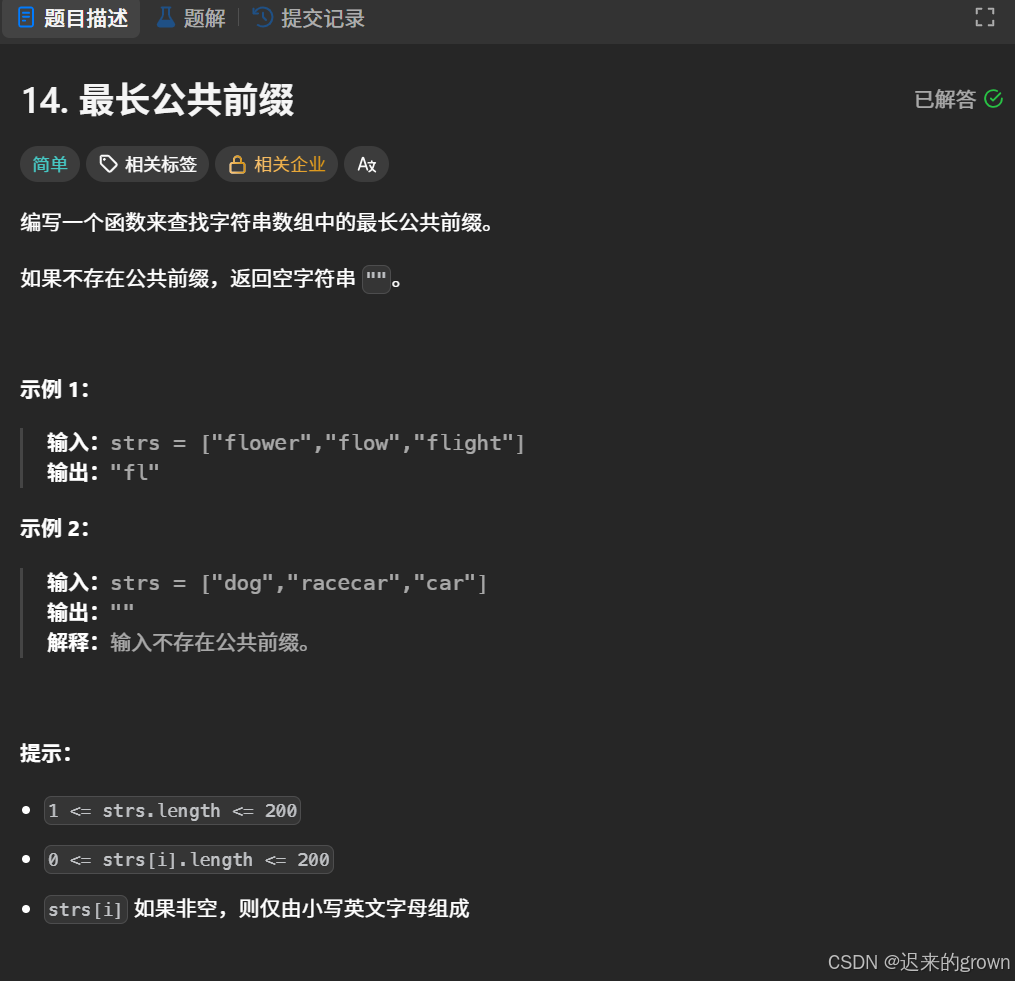Click the flask icon next to 题解
Viewport: 1015px width, 981px height.
tap(164, 17)
